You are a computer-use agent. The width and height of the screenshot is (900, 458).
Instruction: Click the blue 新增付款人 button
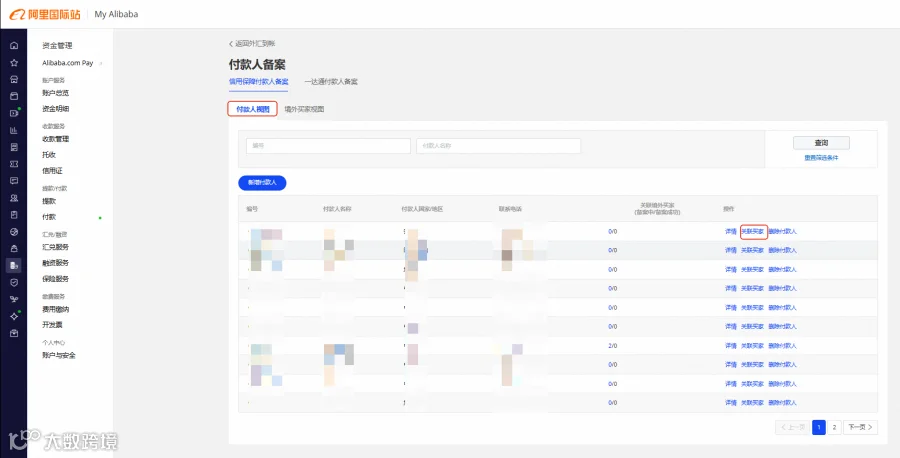tap(262, 183)
